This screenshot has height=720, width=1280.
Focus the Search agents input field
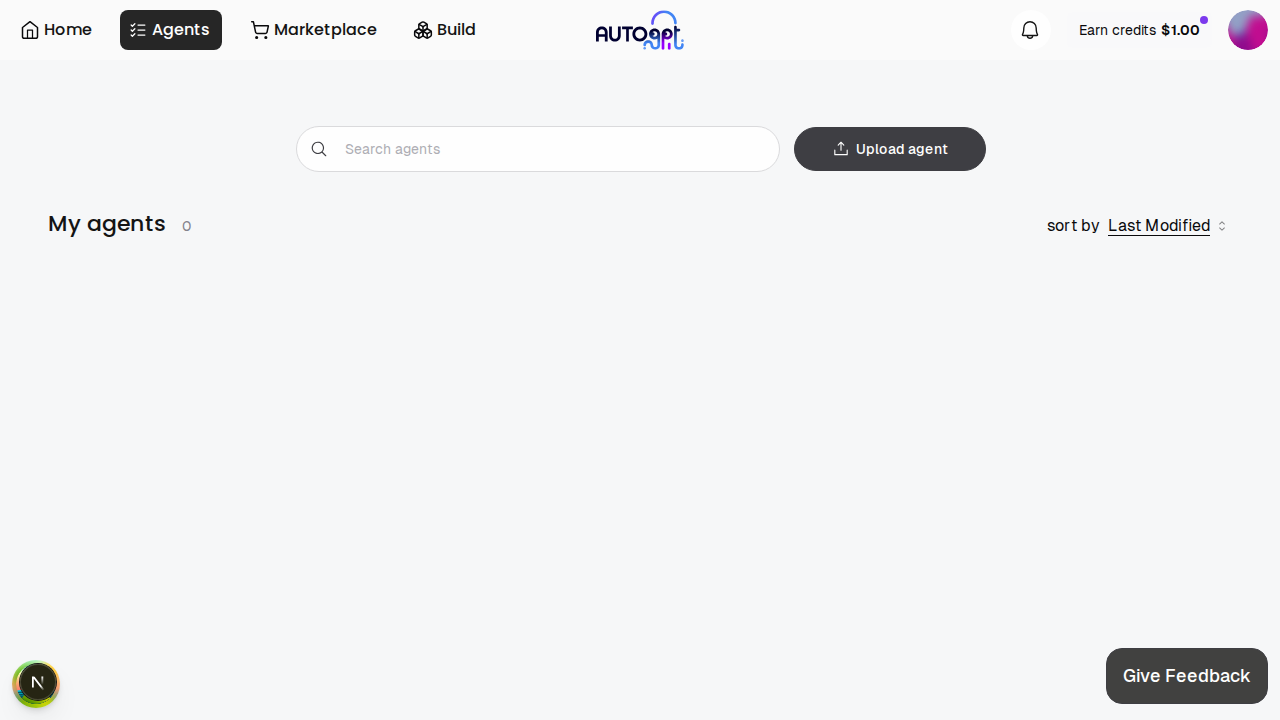click(550, 149)
